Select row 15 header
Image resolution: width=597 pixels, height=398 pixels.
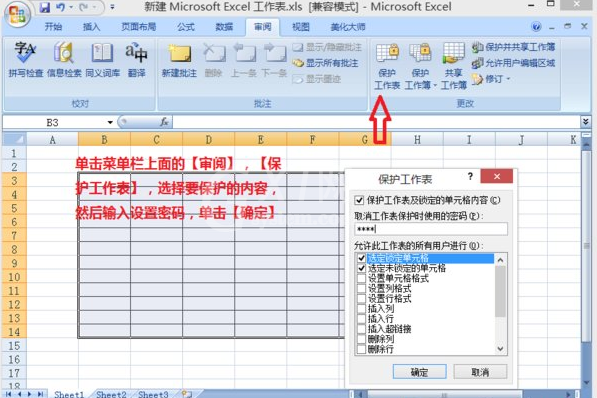click(14, 346)
